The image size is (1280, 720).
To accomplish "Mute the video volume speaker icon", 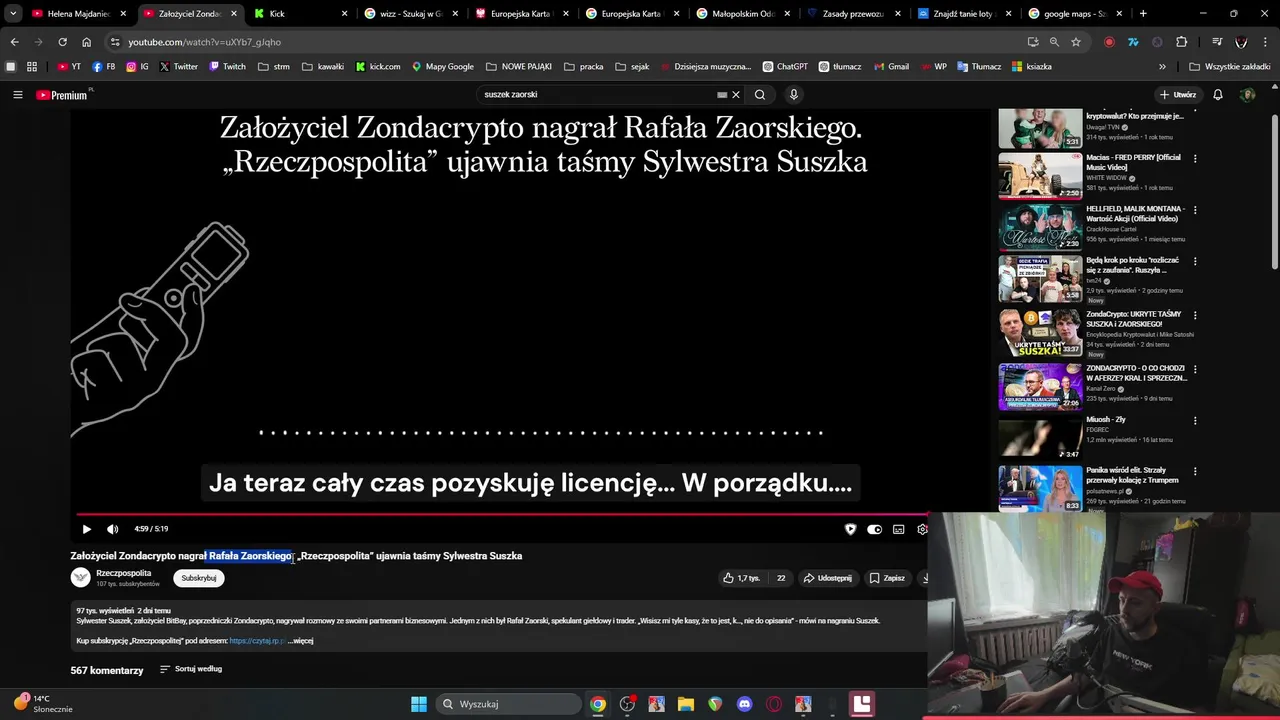I will (x=113, y=529).
